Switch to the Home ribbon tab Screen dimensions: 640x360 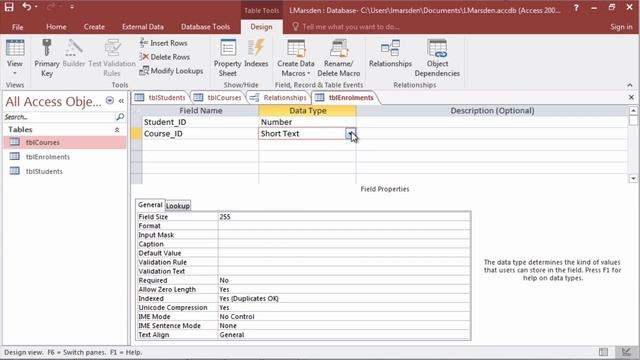tap(56, 27)
